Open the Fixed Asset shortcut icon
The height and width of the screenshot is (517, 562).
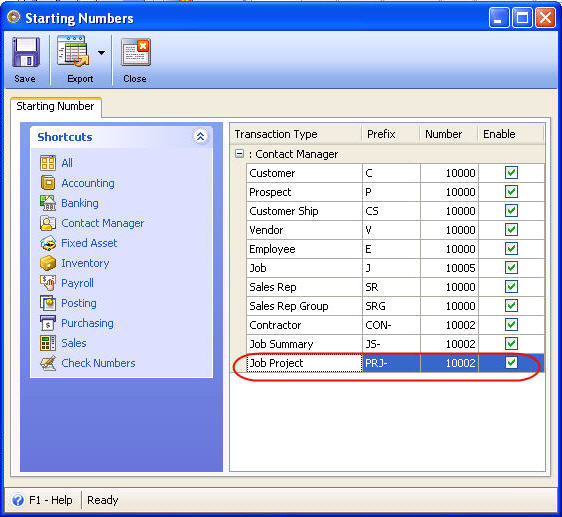pos(48,243)
